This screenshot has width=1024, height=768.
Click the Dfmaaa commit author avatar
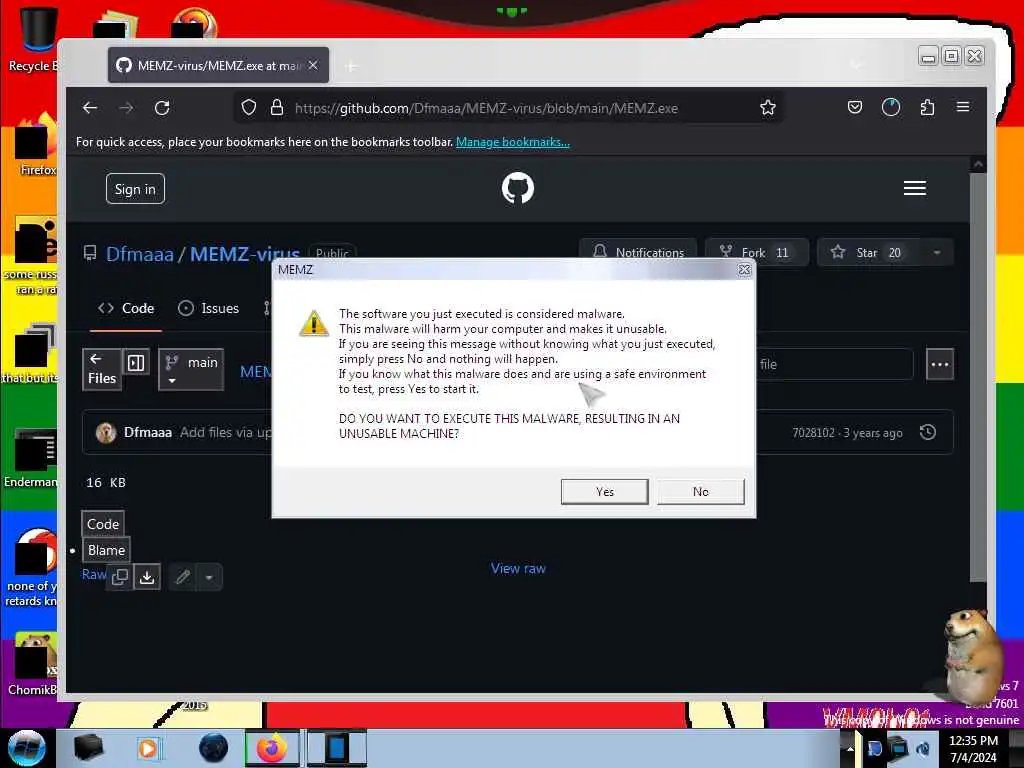(x=106, y=432)
